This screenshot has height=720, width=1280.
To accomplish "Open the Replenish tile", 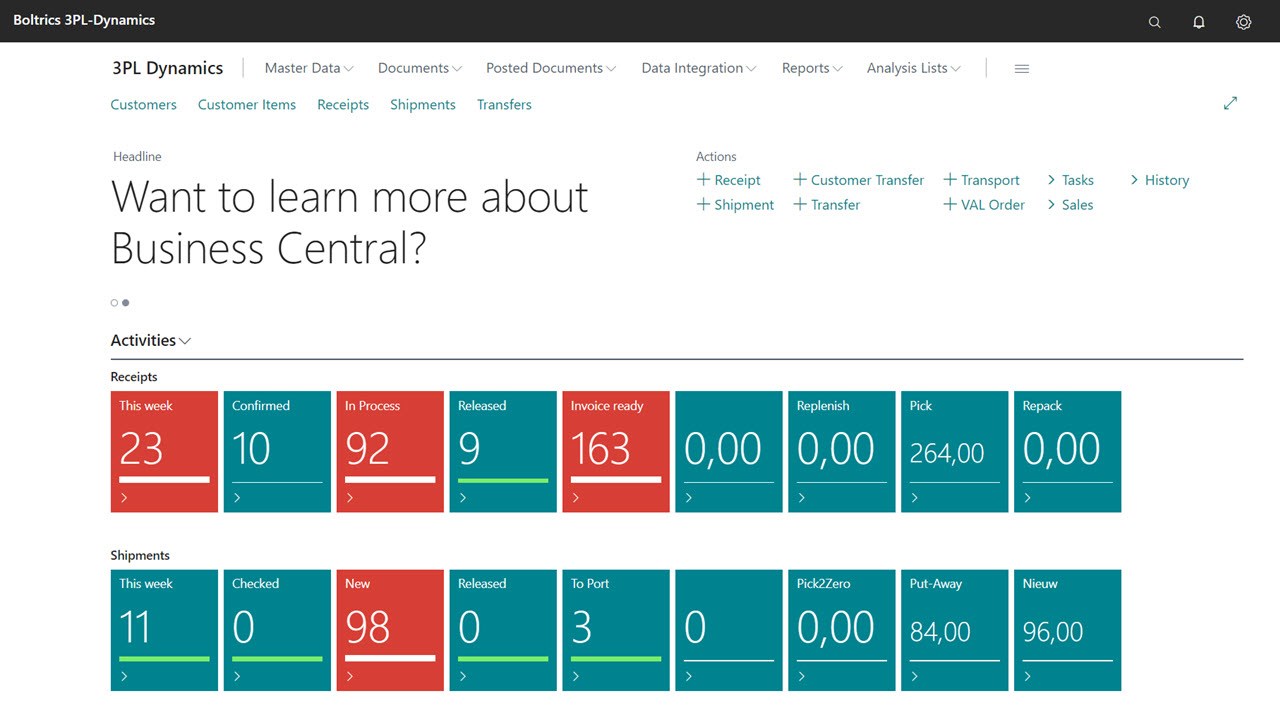I will pos(842,452).
